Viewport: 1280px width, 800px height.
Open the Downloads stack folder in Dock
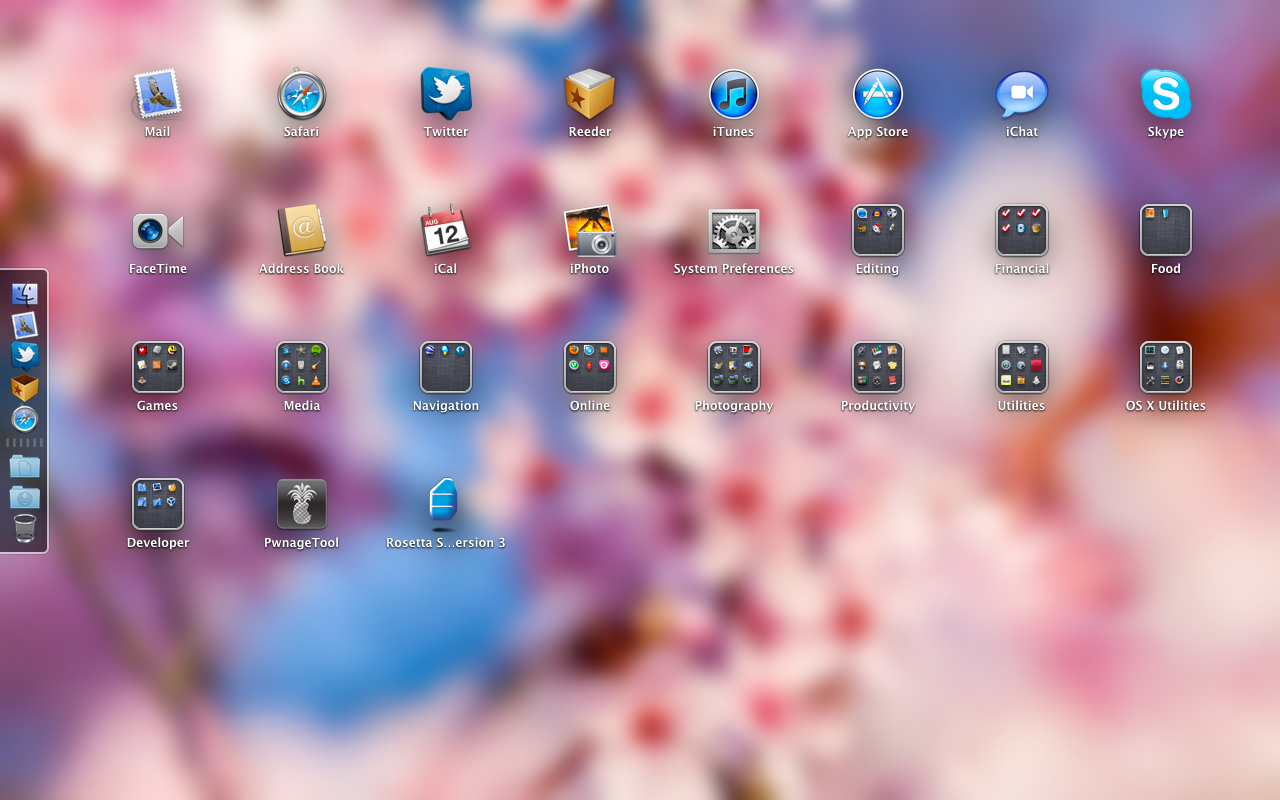coord(25,497)
